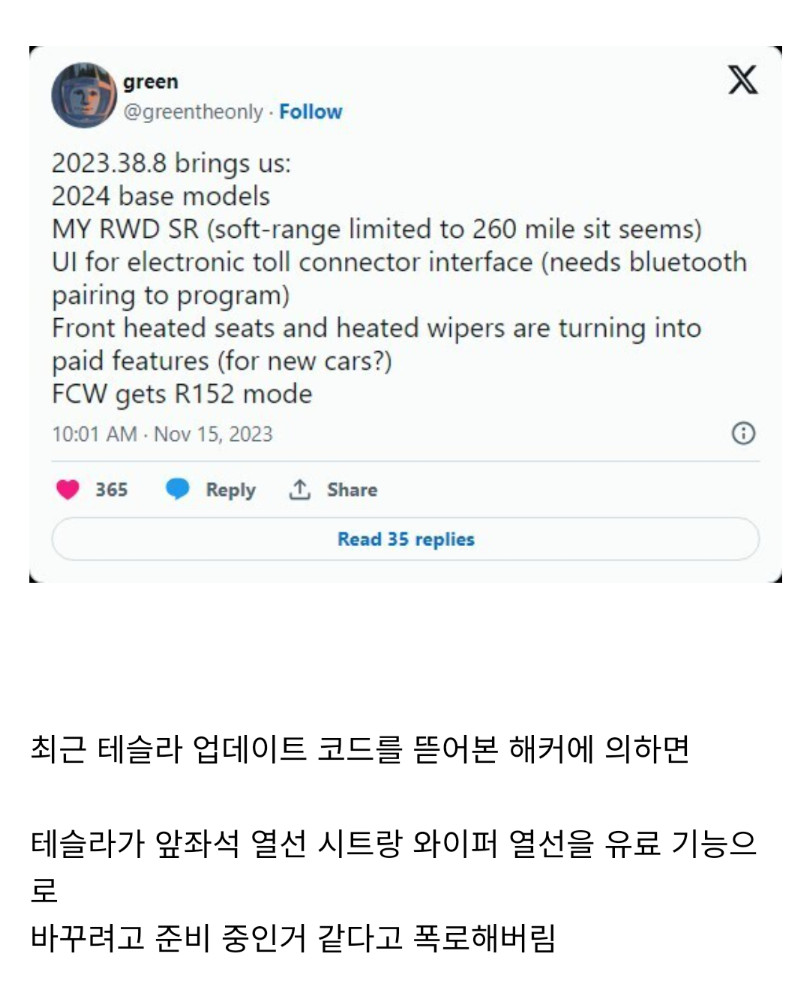Click the 'FCW gets R152 mode' line
Screen dimensions: 810x1001
click(182, 394)
